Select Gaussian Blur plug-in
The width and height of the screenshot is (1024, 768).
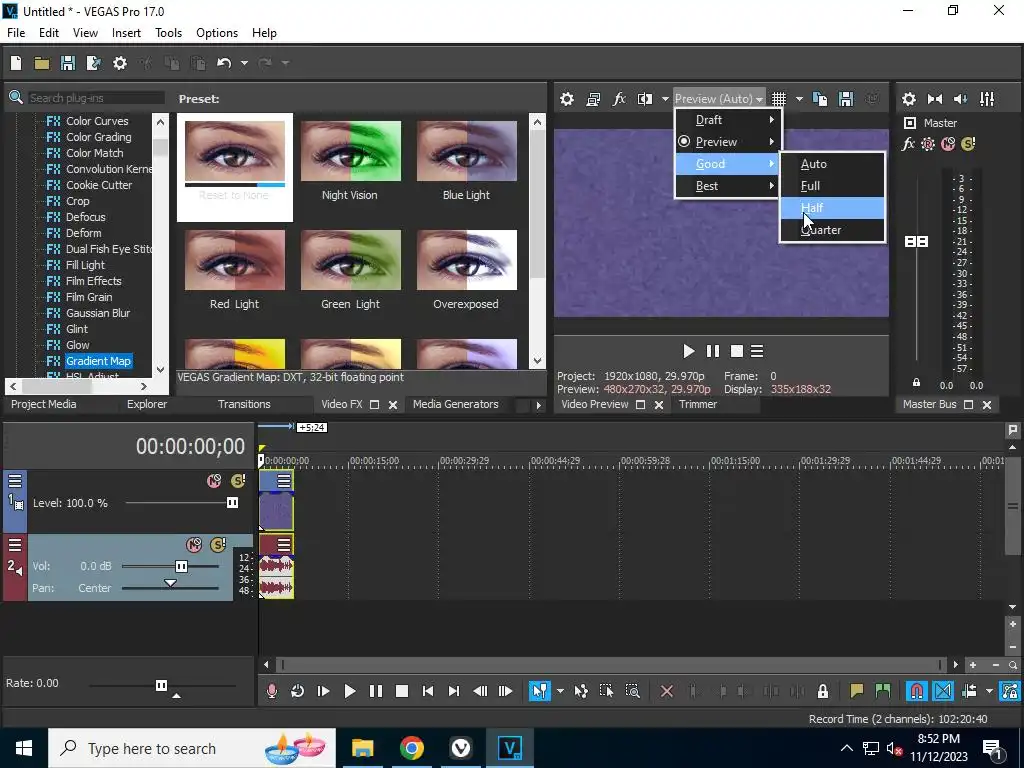coord(97,313)
